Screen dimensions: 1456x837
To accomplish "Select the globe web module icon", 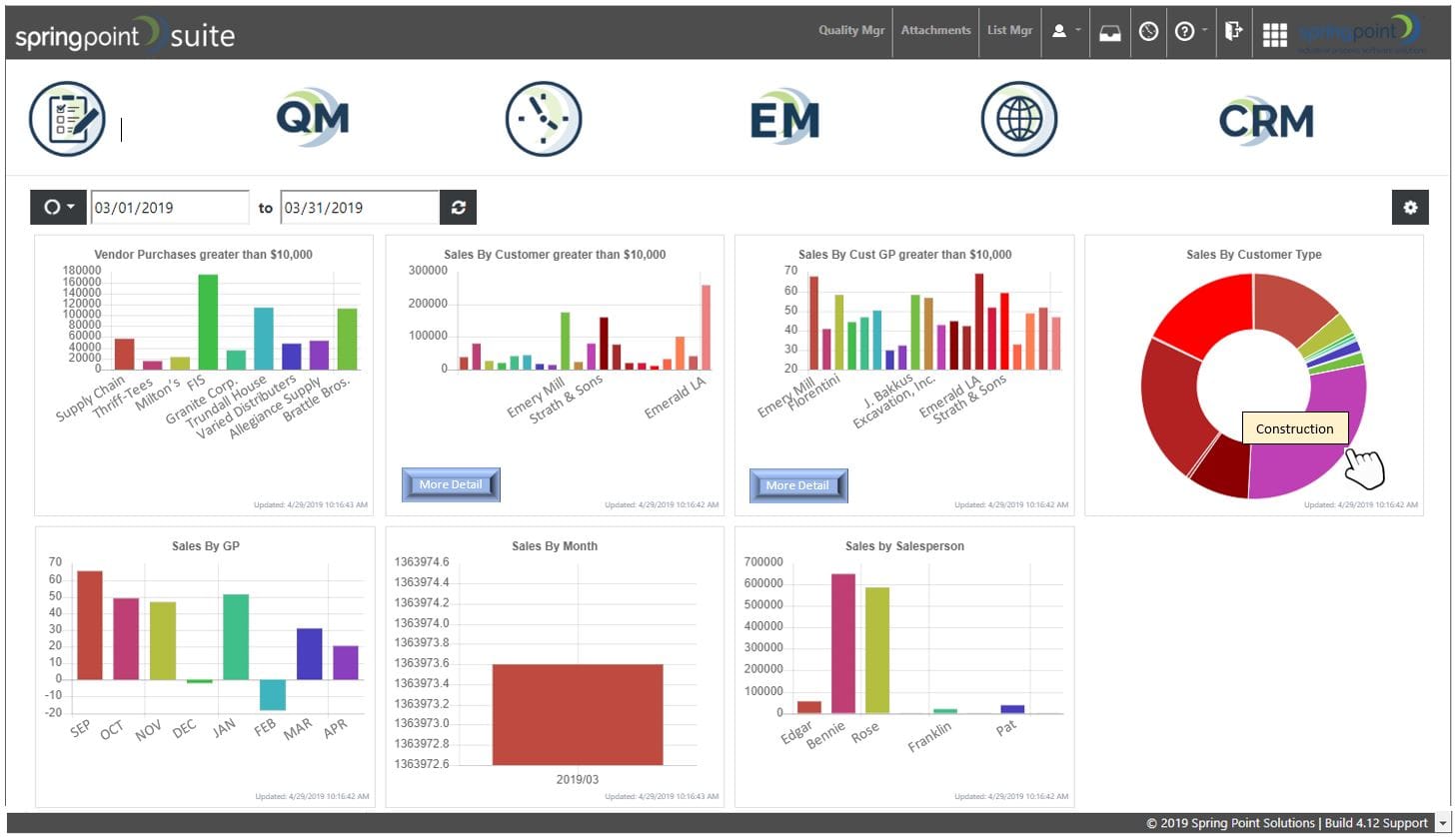I will (1018, 118).
